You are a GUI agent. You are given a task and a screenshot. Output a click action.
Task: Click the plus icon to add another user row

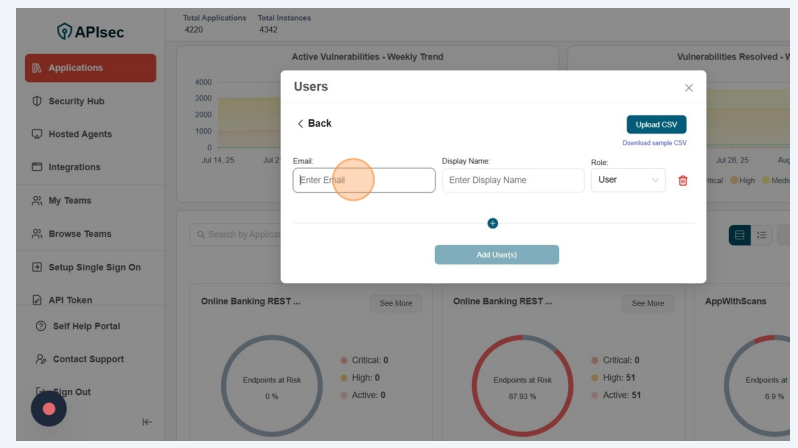[x=492, y=223]
